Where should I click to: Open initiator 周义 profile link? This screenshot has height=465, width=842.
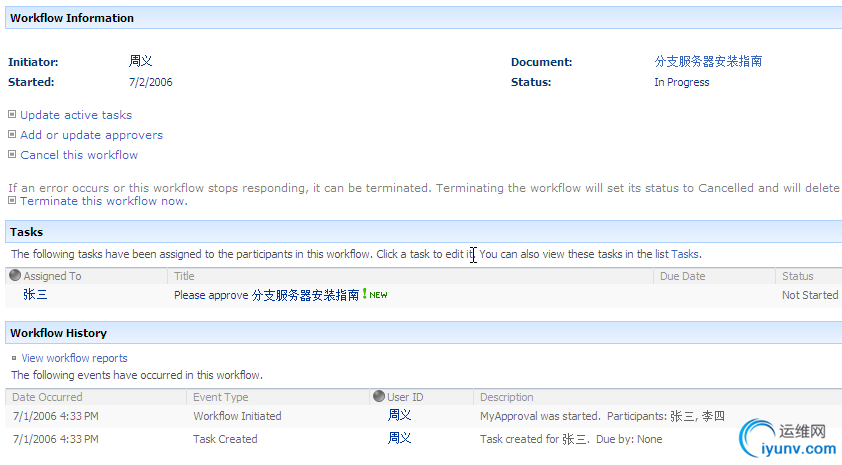[x=140, y=61]
